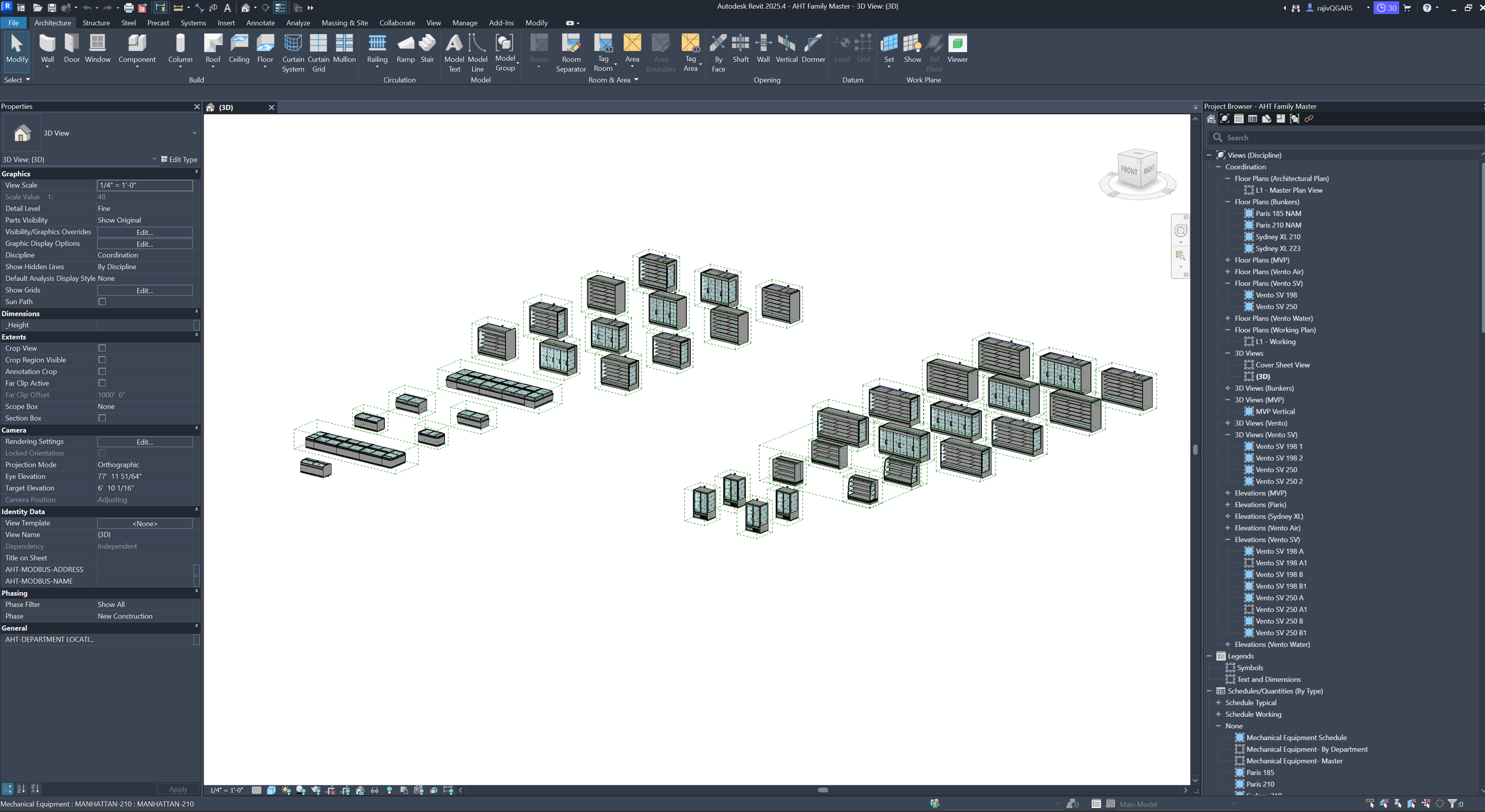
Task: Pick the Railing tool
Action: click(x=377, y=49)
